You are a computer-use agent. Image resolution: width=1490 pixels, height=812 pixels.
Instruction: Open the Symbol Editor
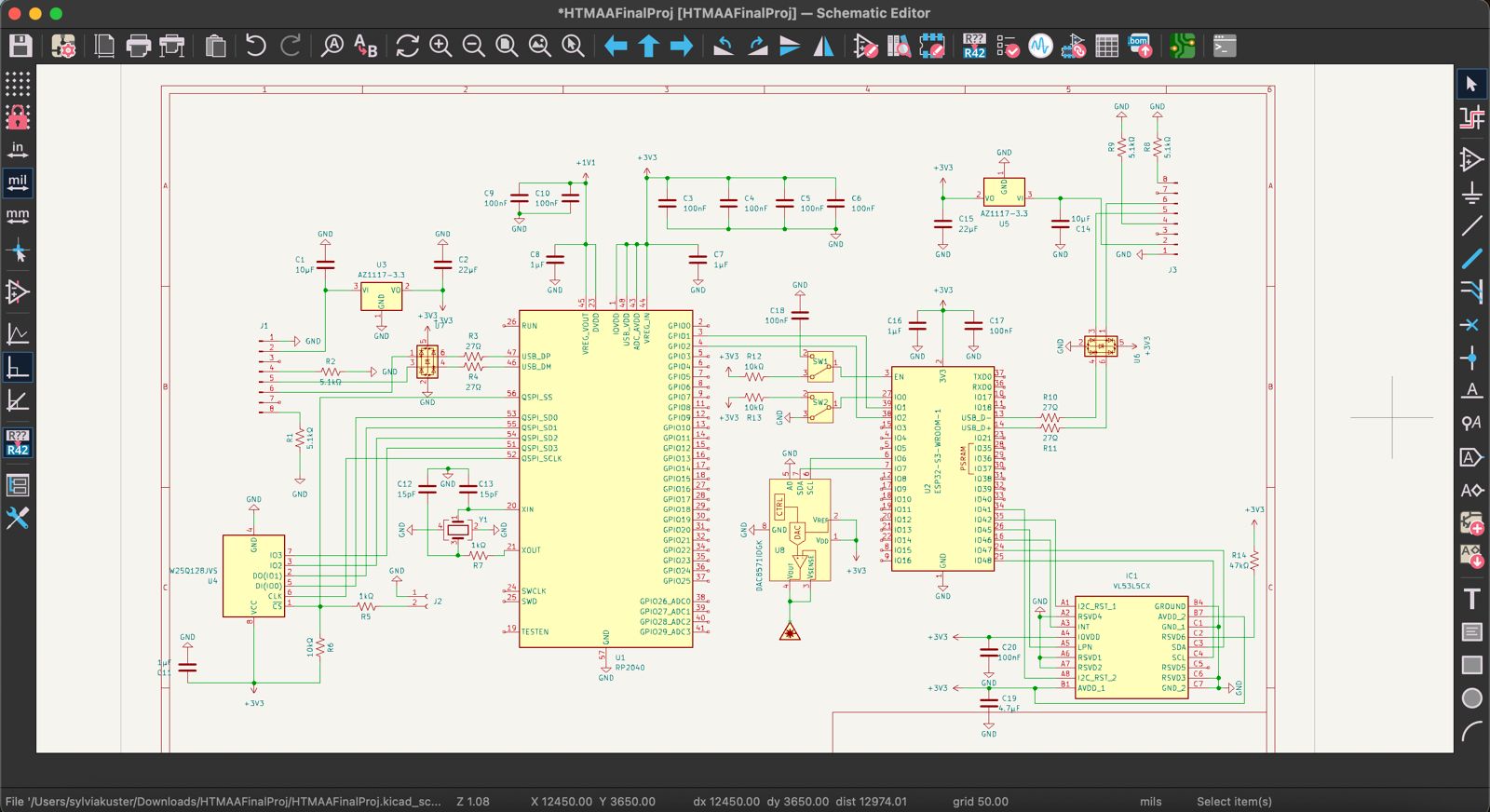pyautogui.click(x=865, y=46)
